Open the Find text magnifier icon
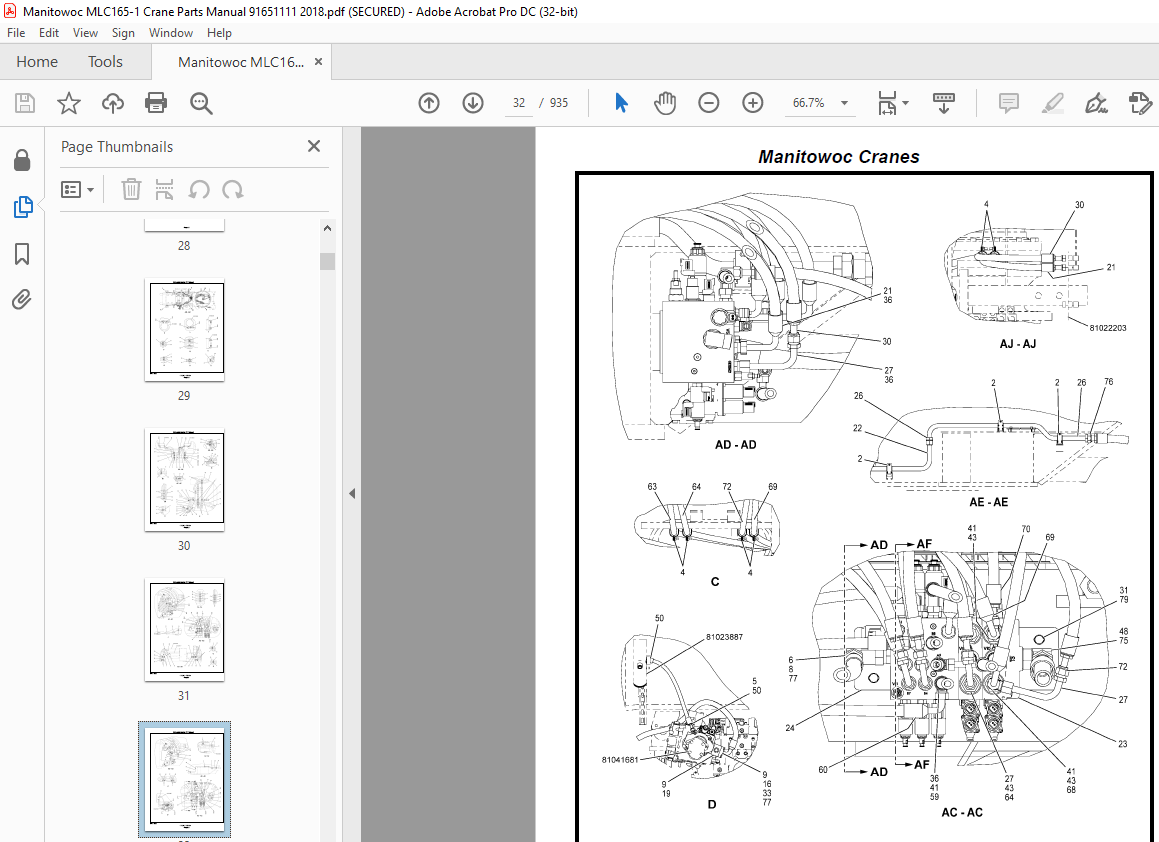 tap(201, 103)
